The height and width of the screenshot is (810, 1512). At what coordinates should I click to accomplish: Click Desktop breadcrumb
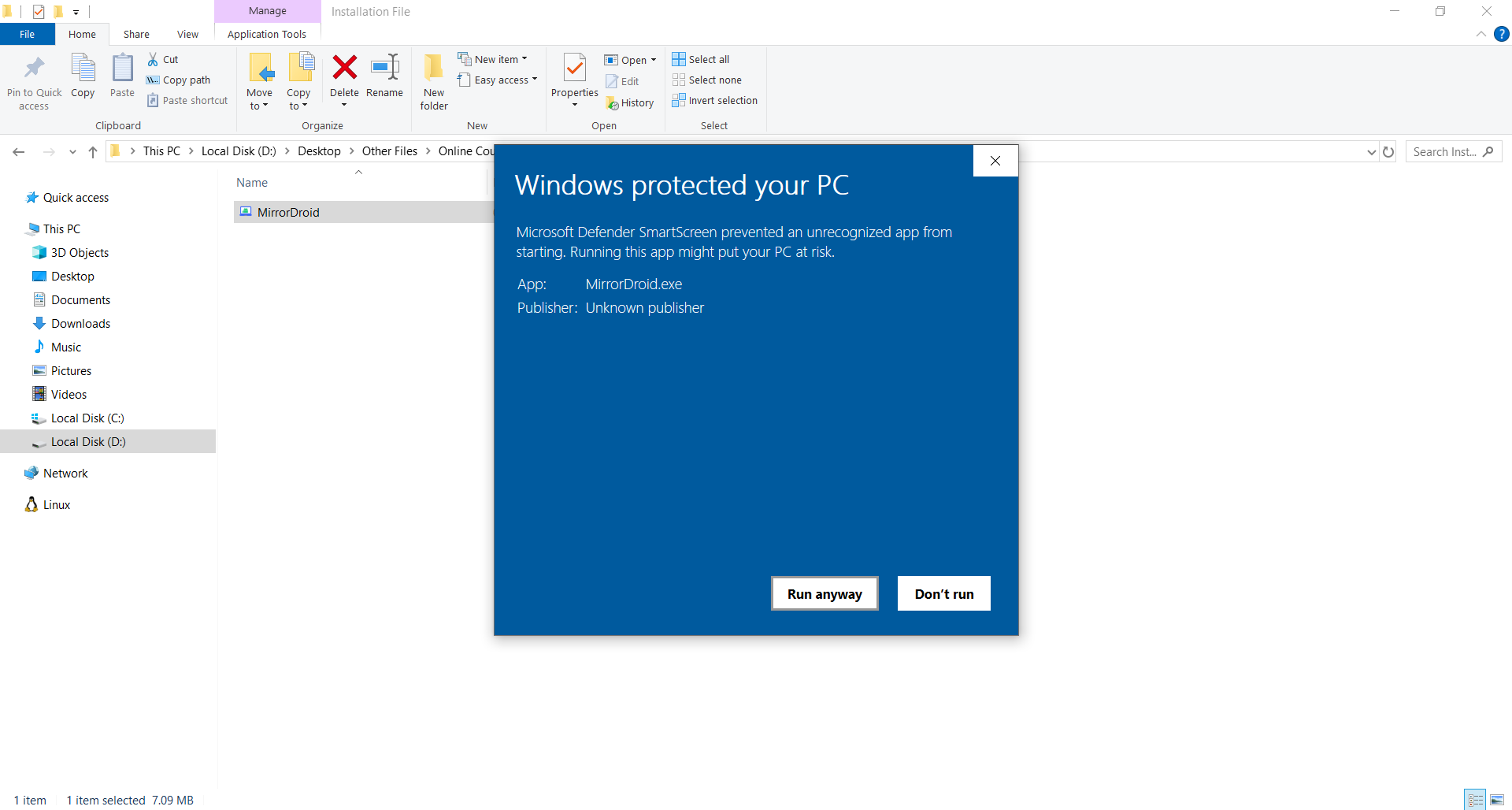pos(319,151)
